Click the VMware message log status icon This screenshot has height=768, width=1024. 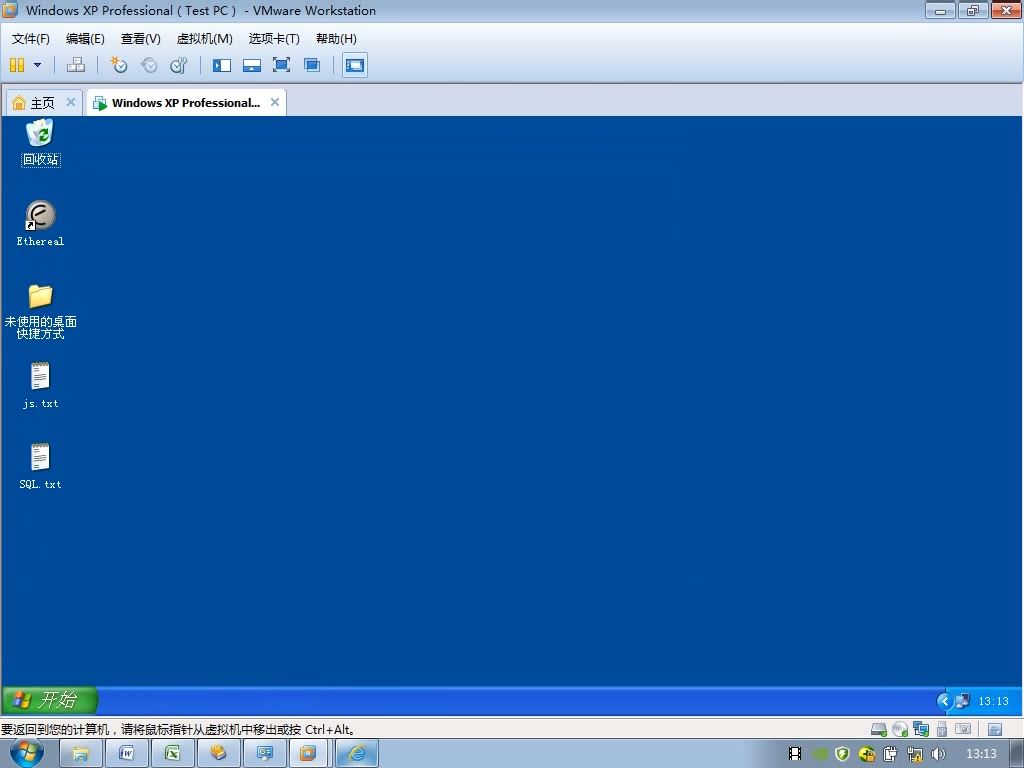[x=995, y=729]
